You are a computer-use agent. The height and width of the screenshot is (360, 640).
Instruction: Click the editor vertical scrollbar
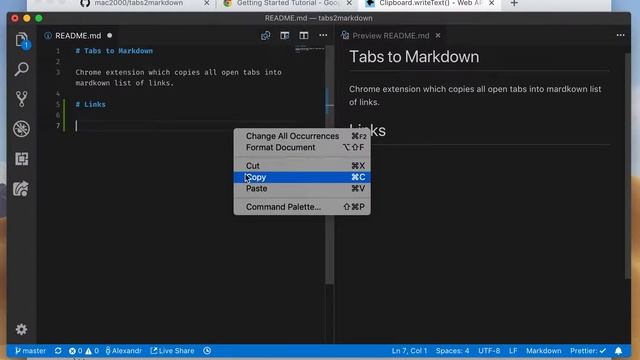point(330,163)
